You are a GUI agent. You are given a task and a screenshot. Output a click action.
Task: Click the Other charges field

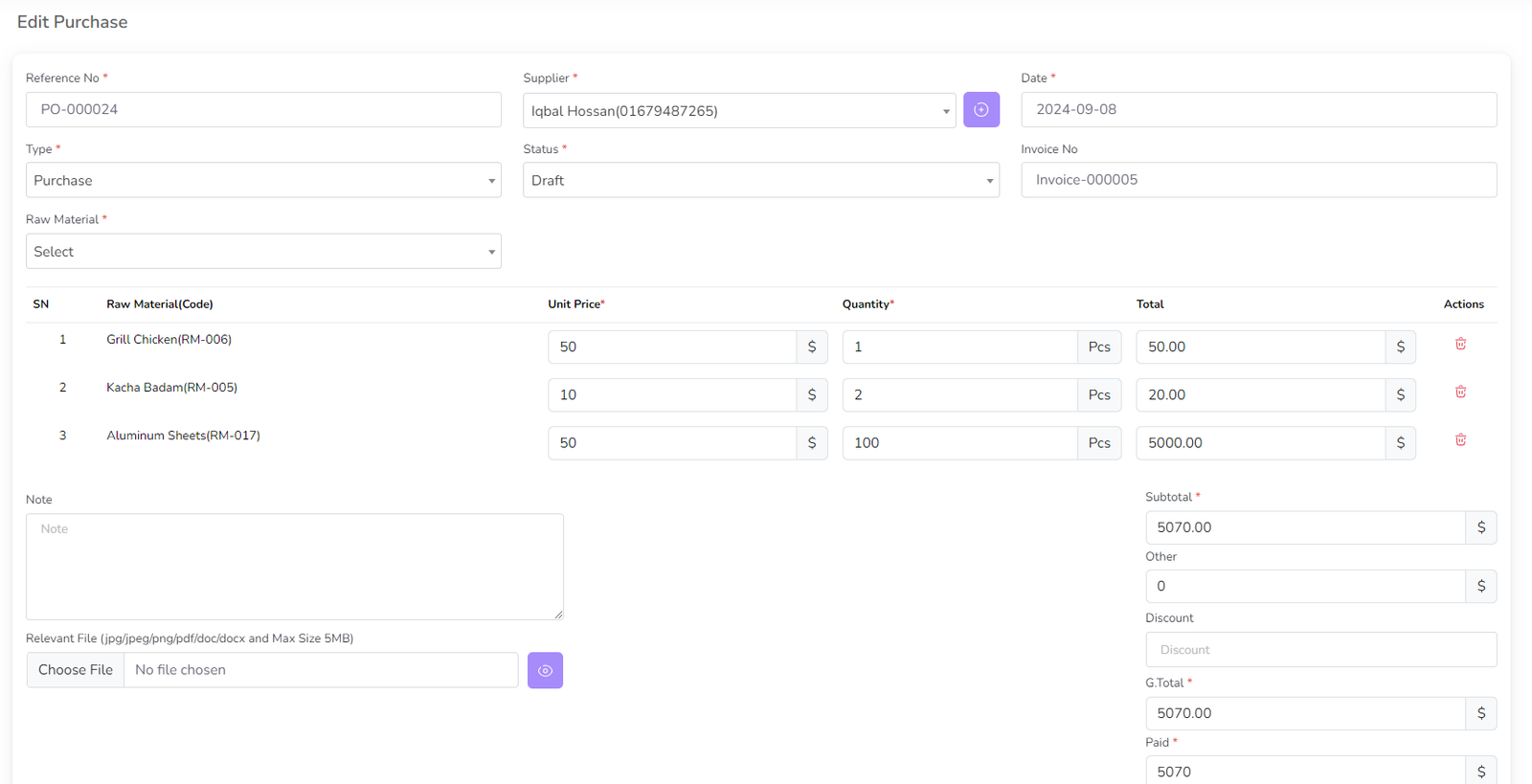(1305, 587)
